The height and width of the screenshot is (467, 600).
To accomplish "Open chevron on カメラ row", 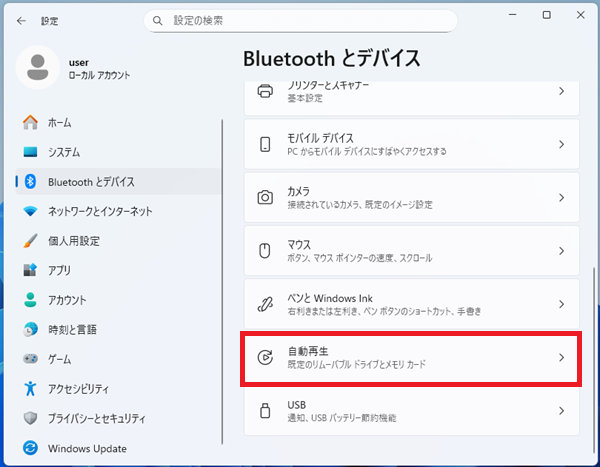I will pos(561,198).
